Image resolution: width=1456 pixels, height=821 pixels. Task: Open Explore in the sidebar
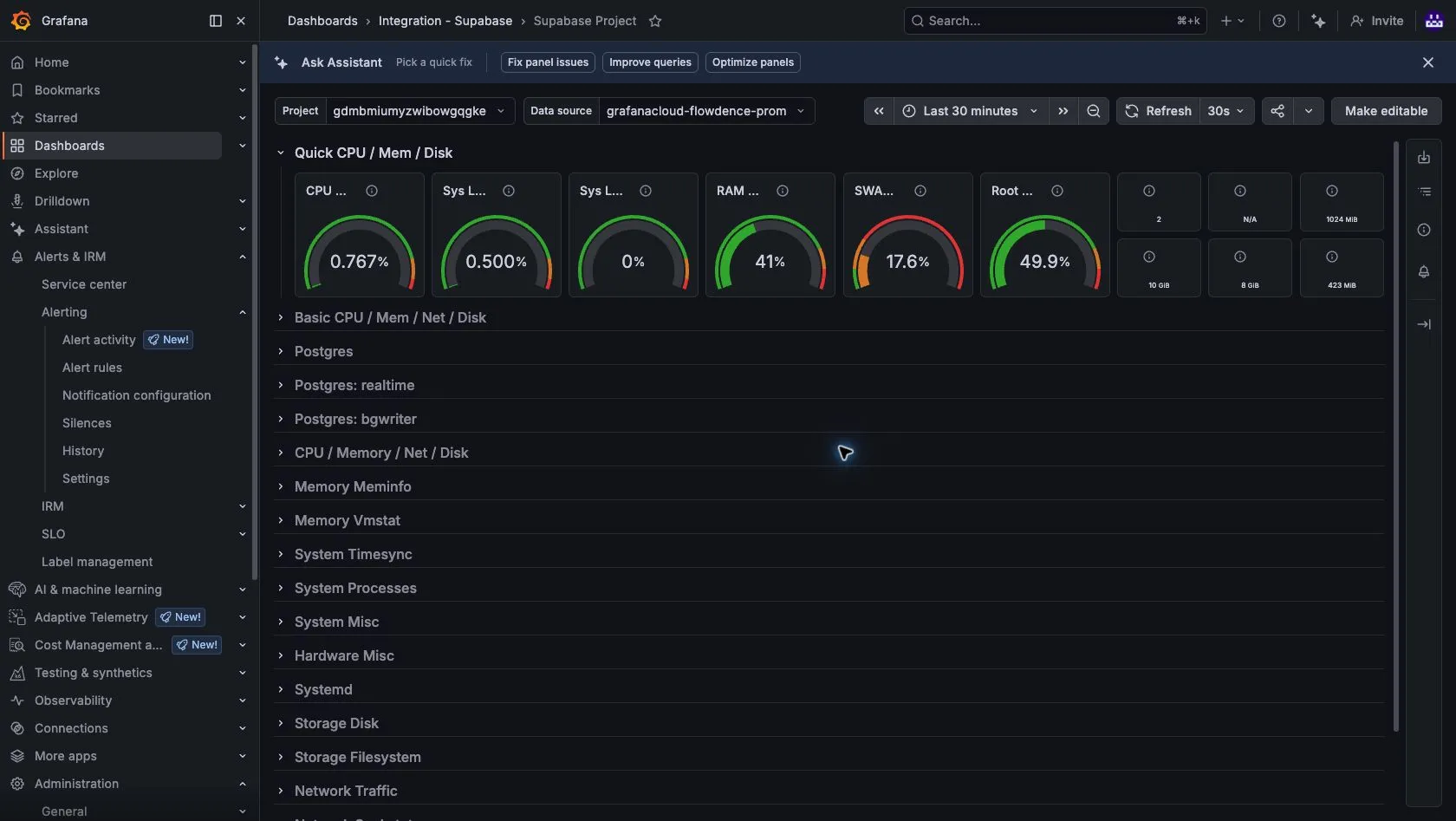click(56, 173)
